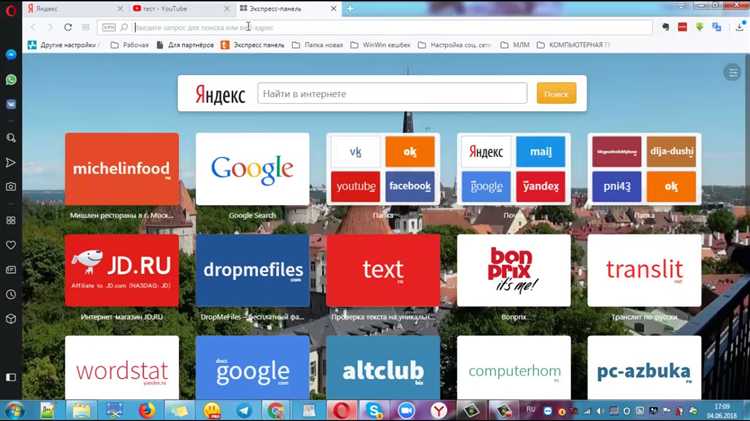
Task: Open the folder tile containing dlja-dushi and pni43
Action: coord(644,169)
